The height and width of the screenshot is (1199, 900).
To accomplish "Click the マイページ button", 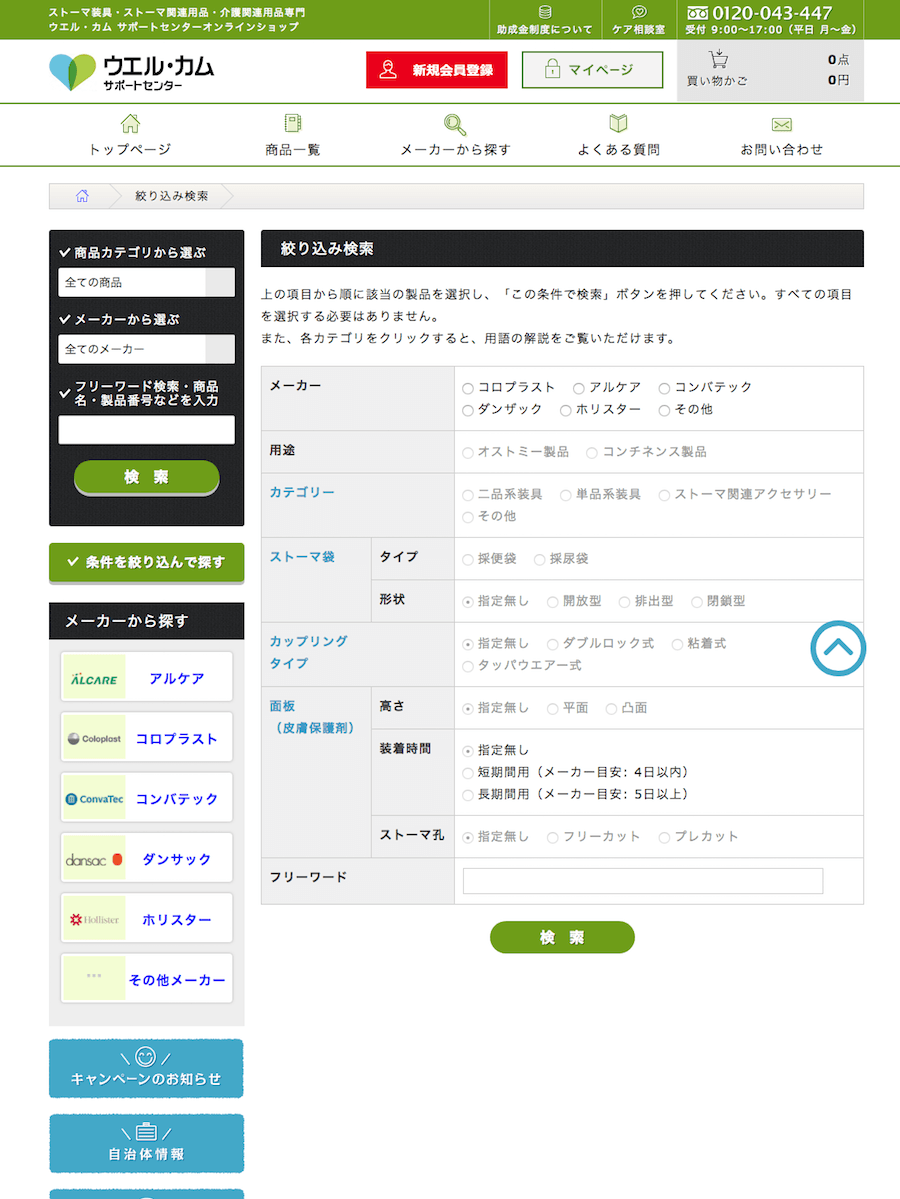I will coord(593,70).
